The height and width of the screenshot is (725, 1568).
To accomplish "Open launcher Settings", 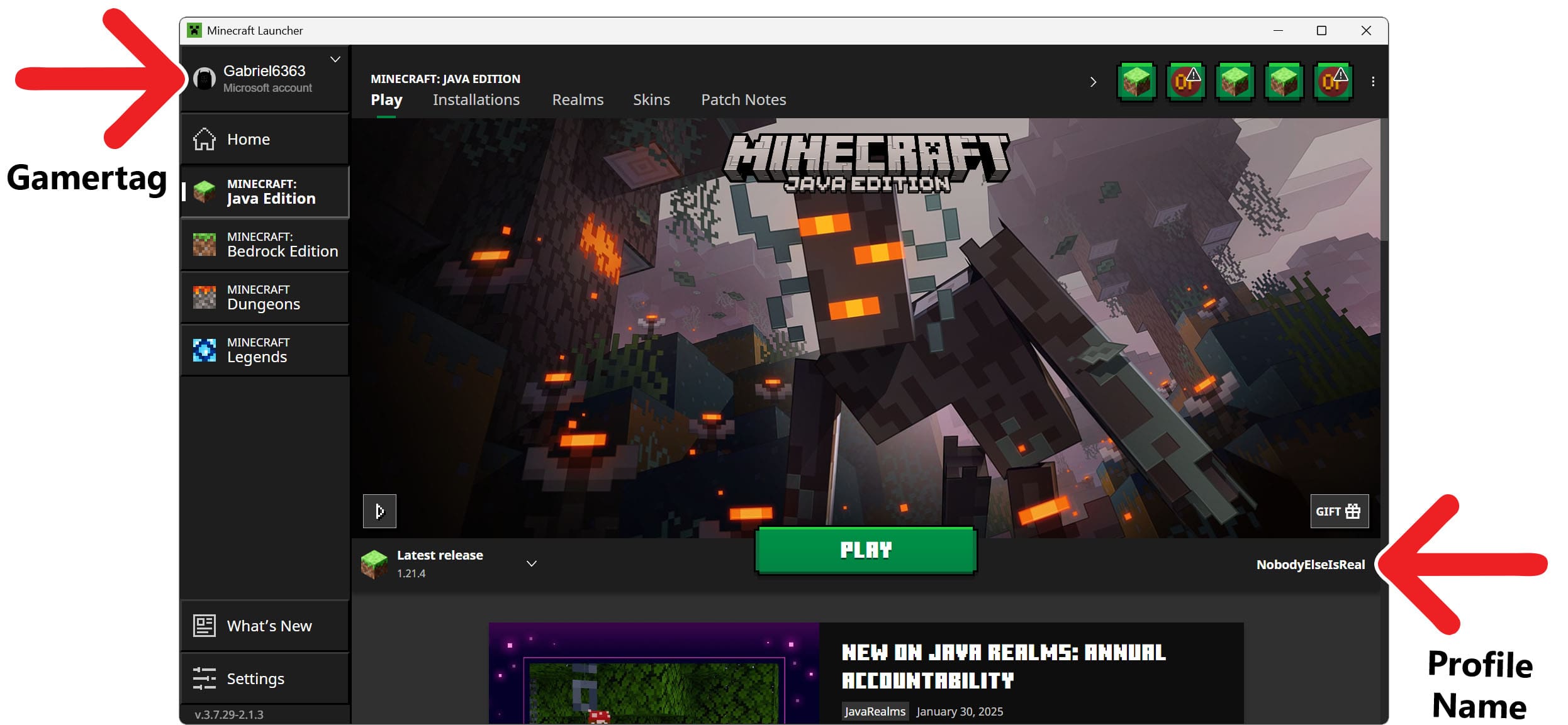I will [264, 678].
